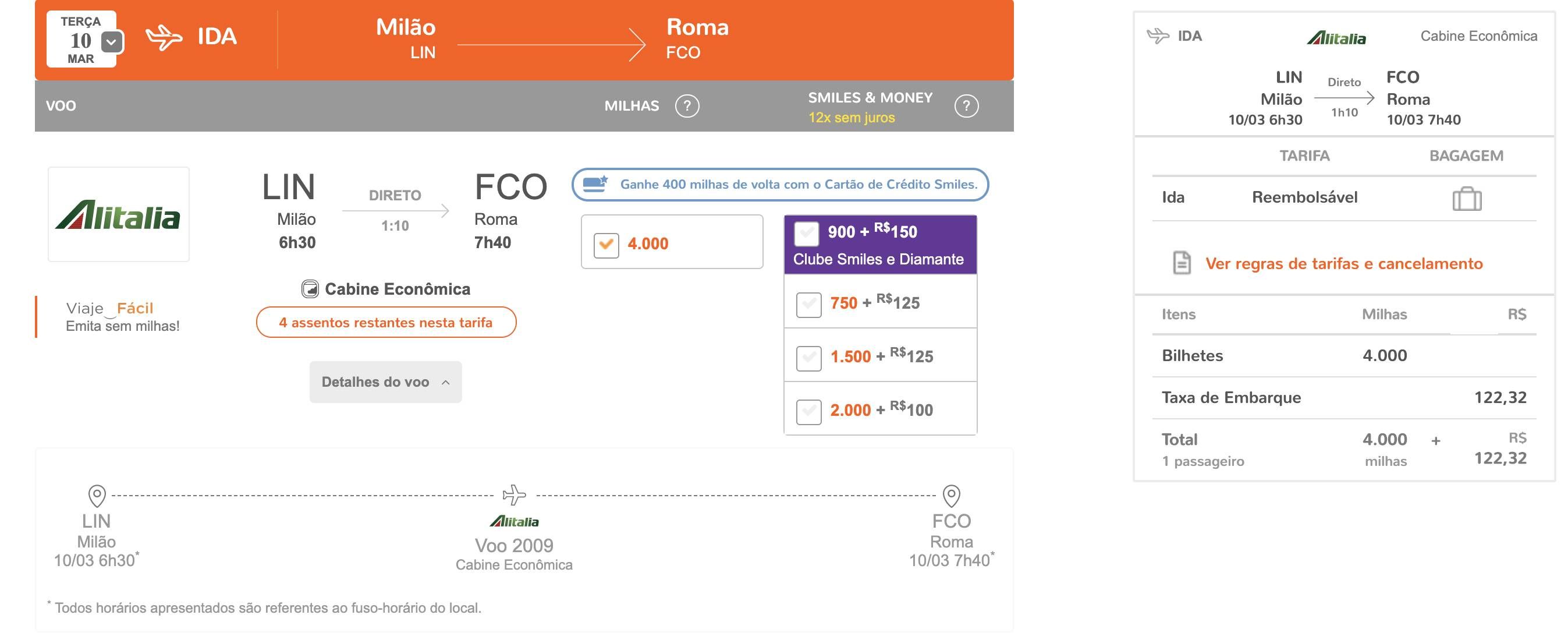Screen dimensions: 1568x643
Task: Collapse the Detalhes do voo section
Action: point(385,382)
